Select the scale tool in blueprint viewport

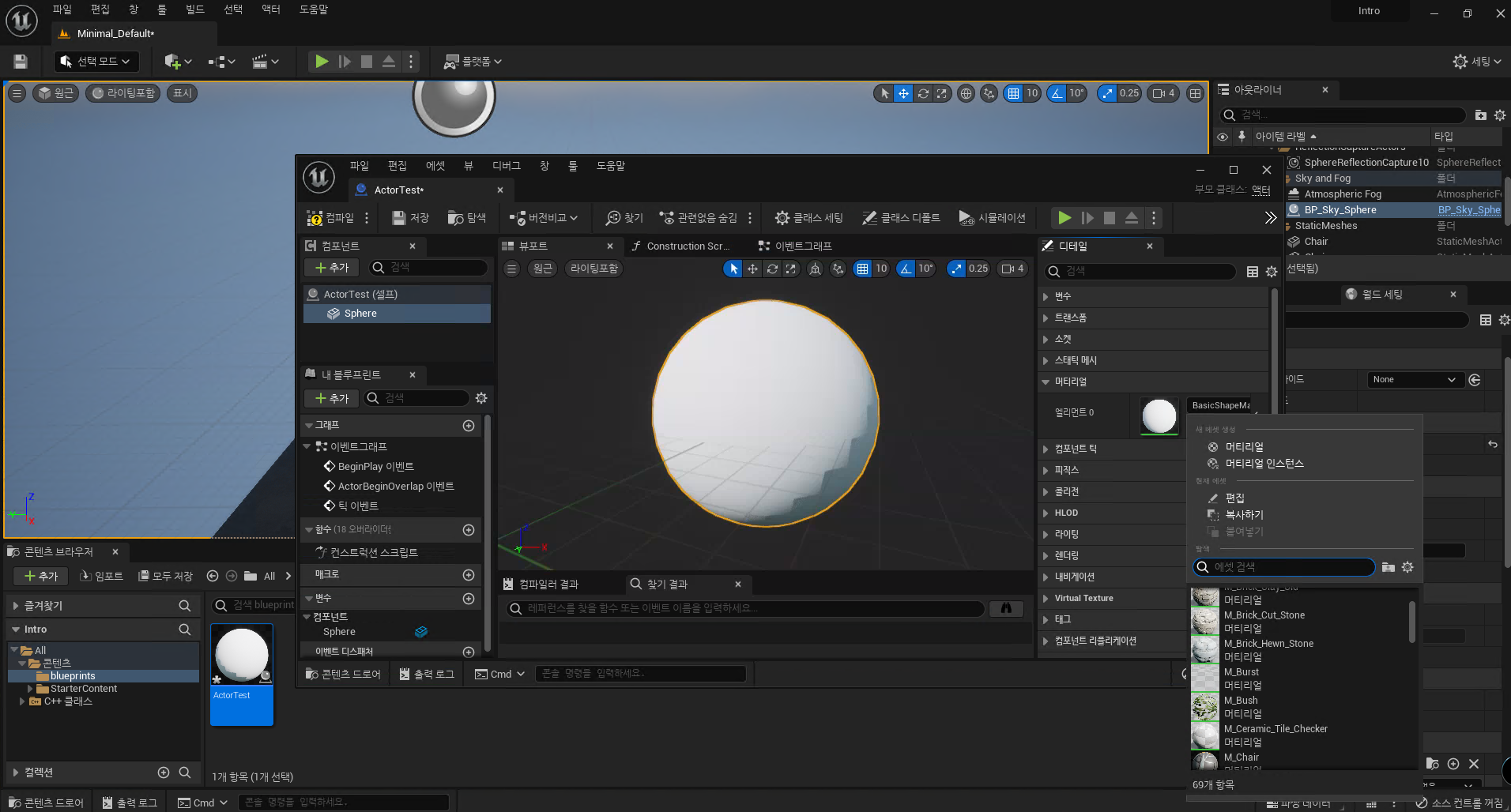(791, 269)
